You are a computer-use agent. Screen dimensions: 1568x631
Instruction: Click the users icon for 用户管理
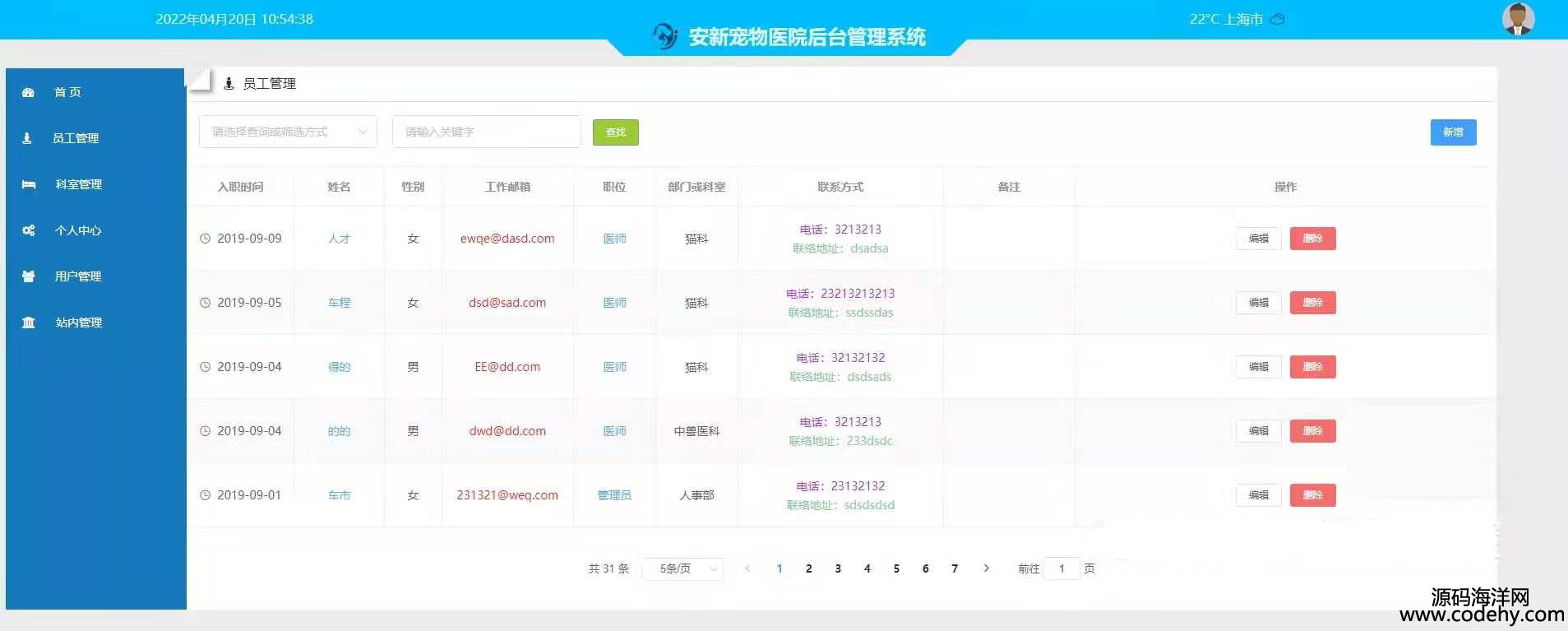(x=29, y=276)
